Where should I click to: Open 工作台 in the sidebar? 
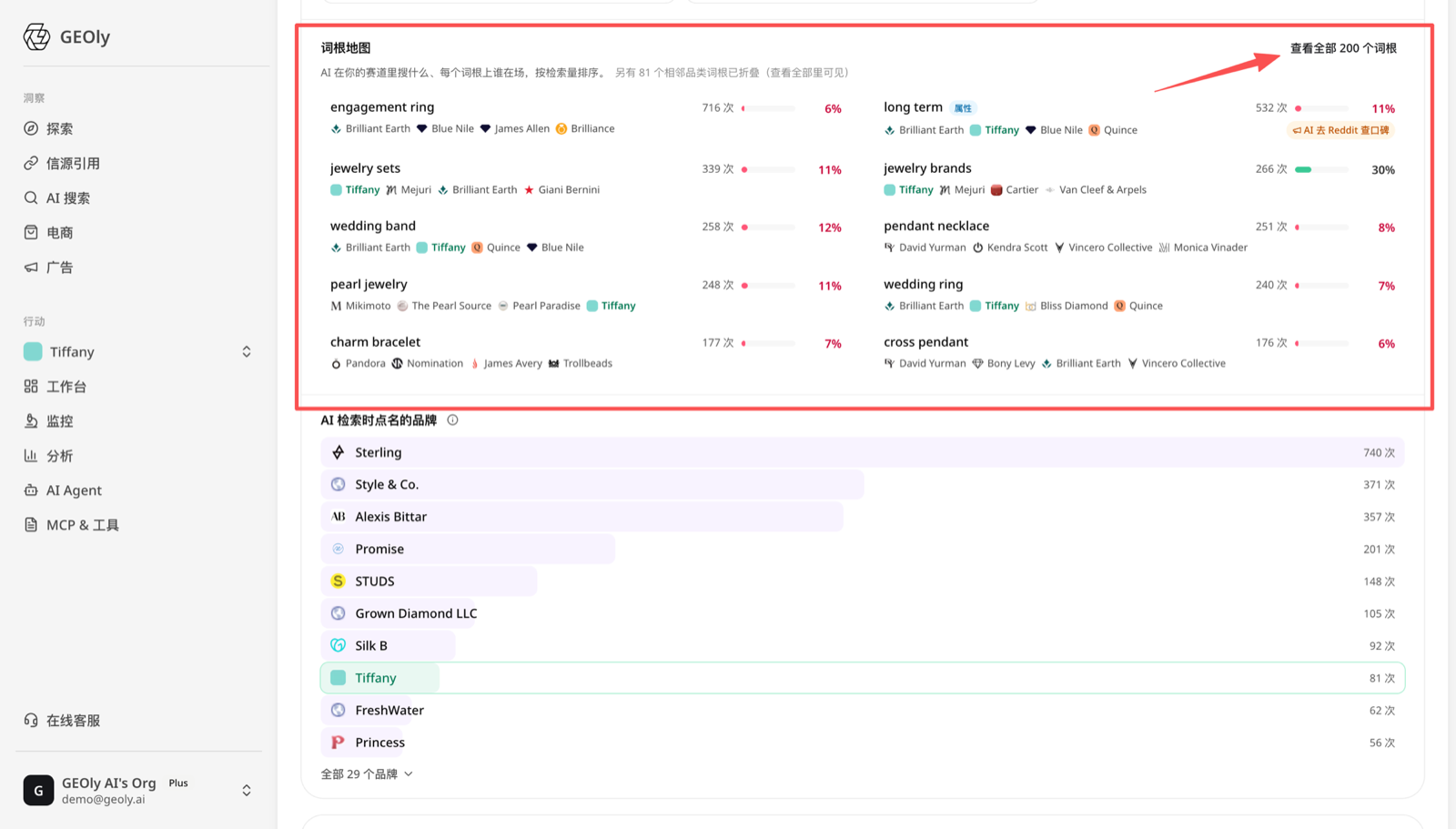point(66,387)
